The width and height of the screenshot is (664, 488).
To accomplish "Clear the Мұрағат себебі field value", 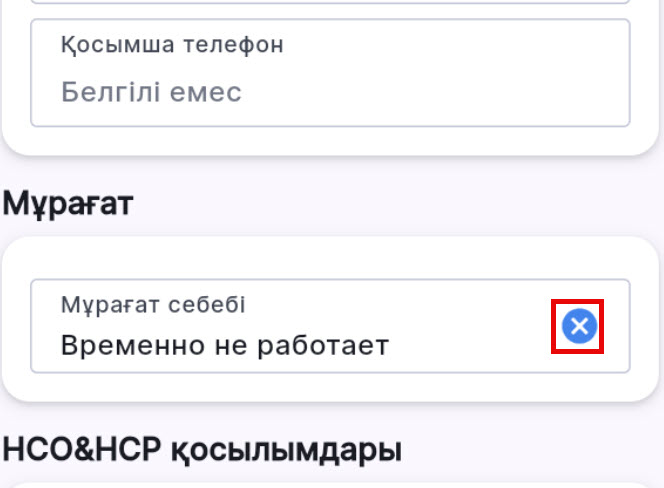I will click(578, 326).
